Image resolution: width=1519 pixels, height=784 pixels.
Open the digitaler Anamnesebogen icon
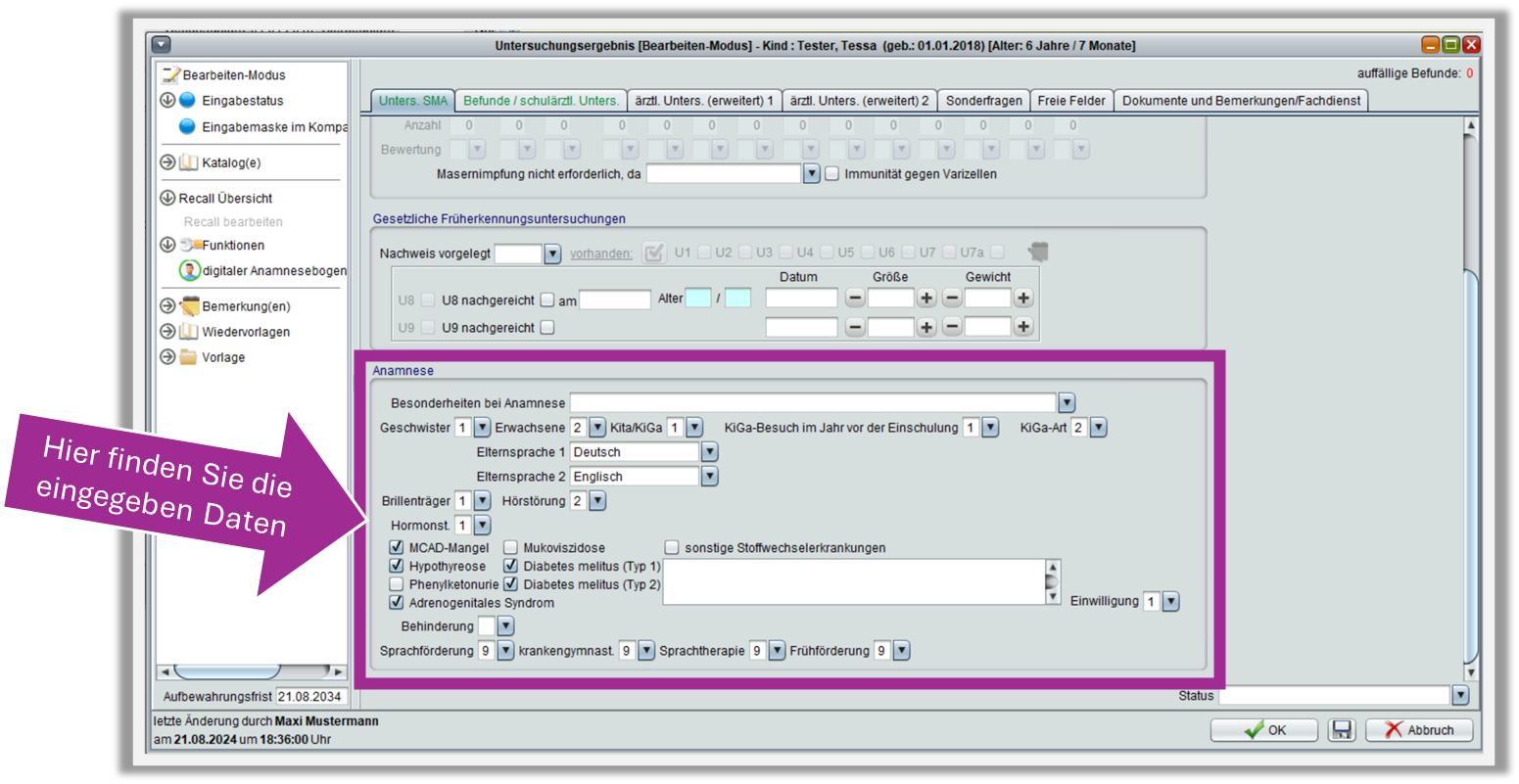pos(189,270)
